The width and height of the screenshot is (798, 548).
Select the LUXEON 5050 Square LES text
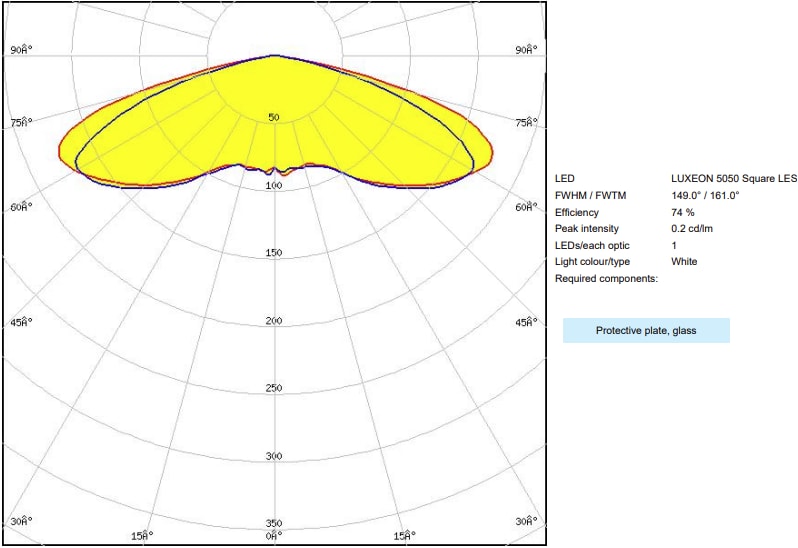tap(733, 179)
